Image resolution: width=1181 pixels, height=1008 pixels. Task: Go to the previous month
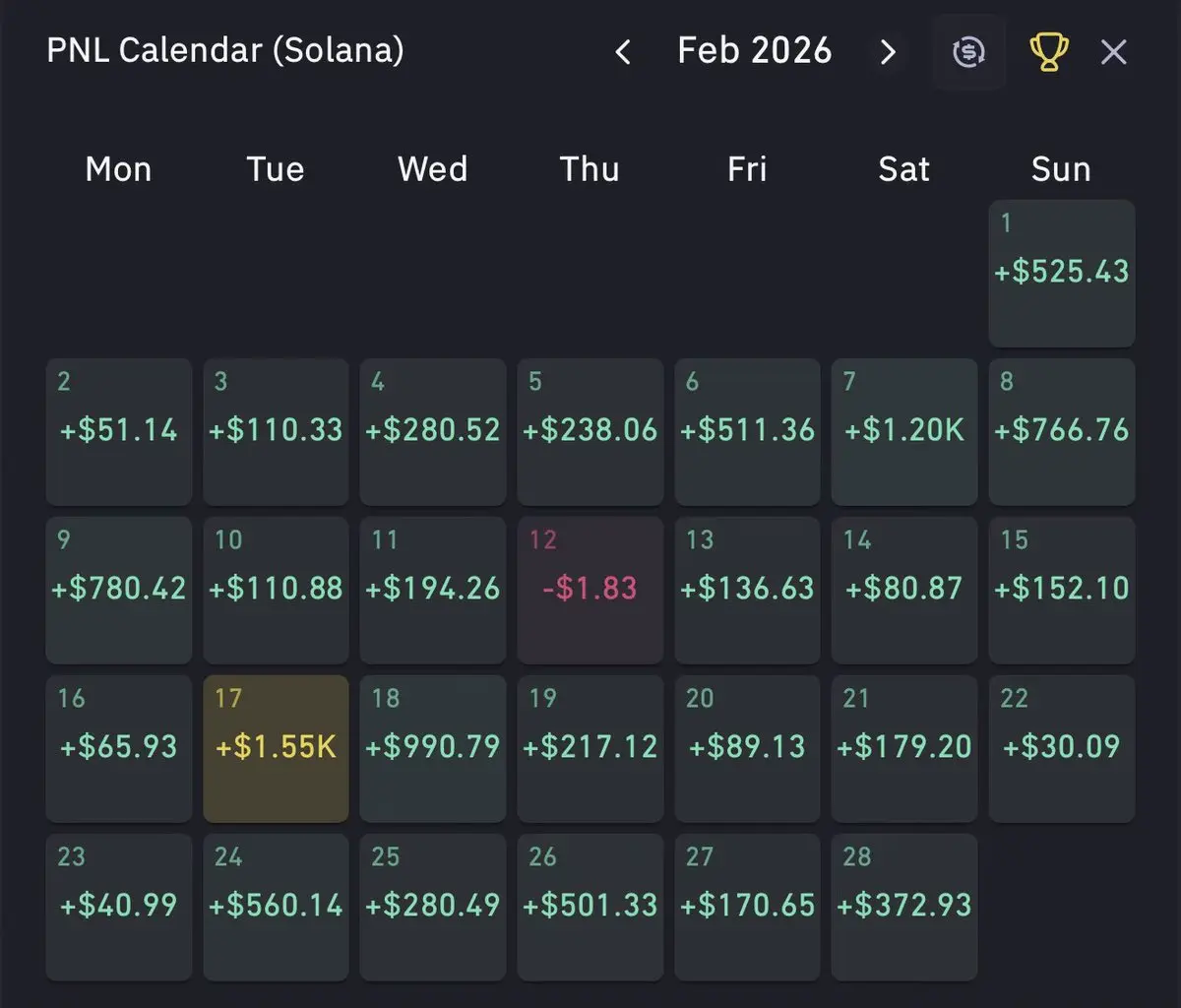click(x=623, y=52)
